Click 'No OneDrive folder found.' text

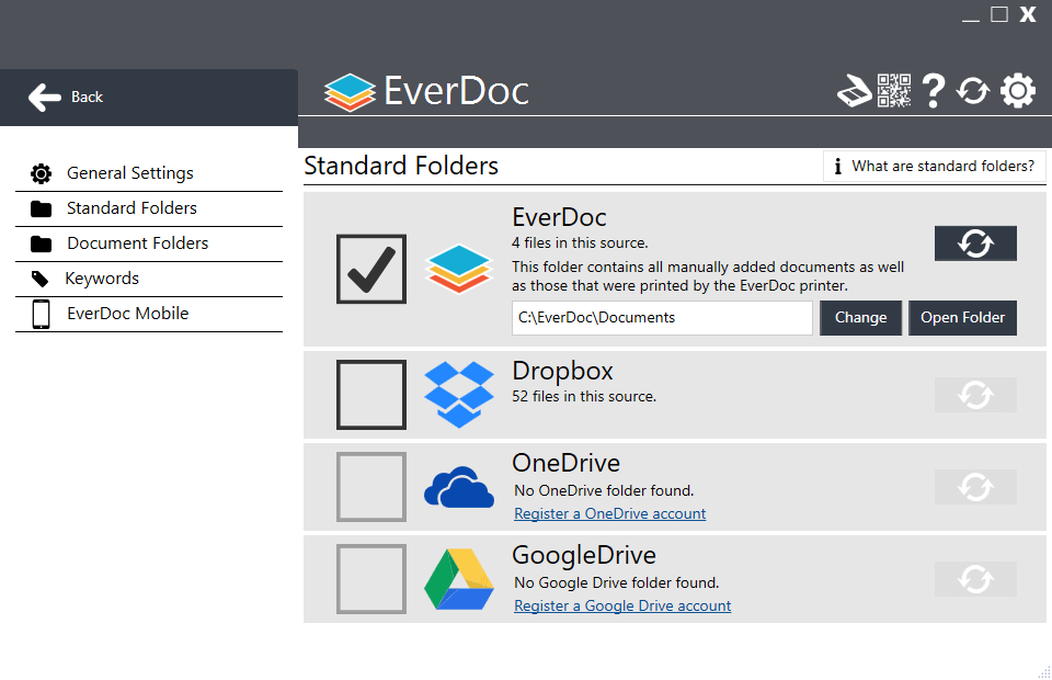click(x=604, y=491)
